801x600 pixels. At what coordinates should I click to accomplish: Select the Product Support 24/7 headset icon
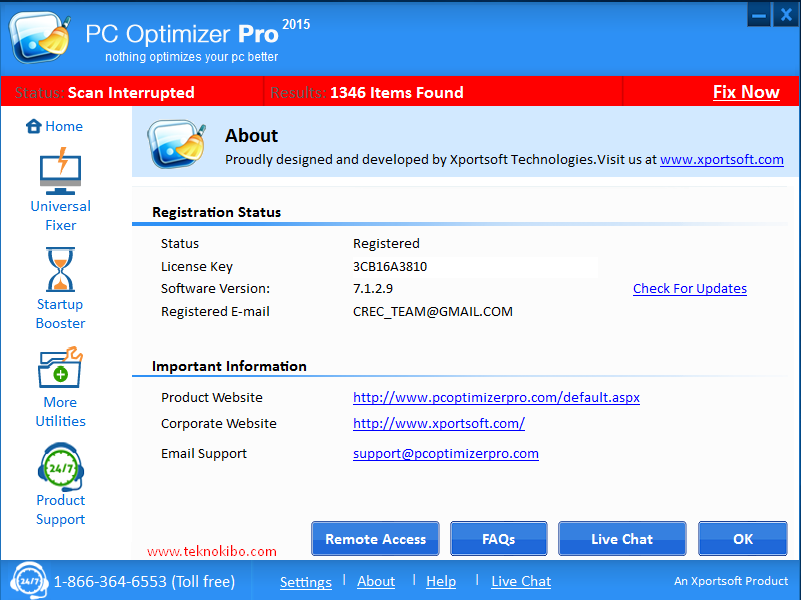coord(60,467)
